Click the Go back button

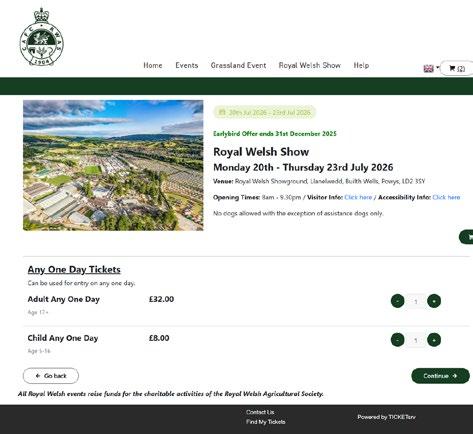pyautogui.click(x=51, y=376)
